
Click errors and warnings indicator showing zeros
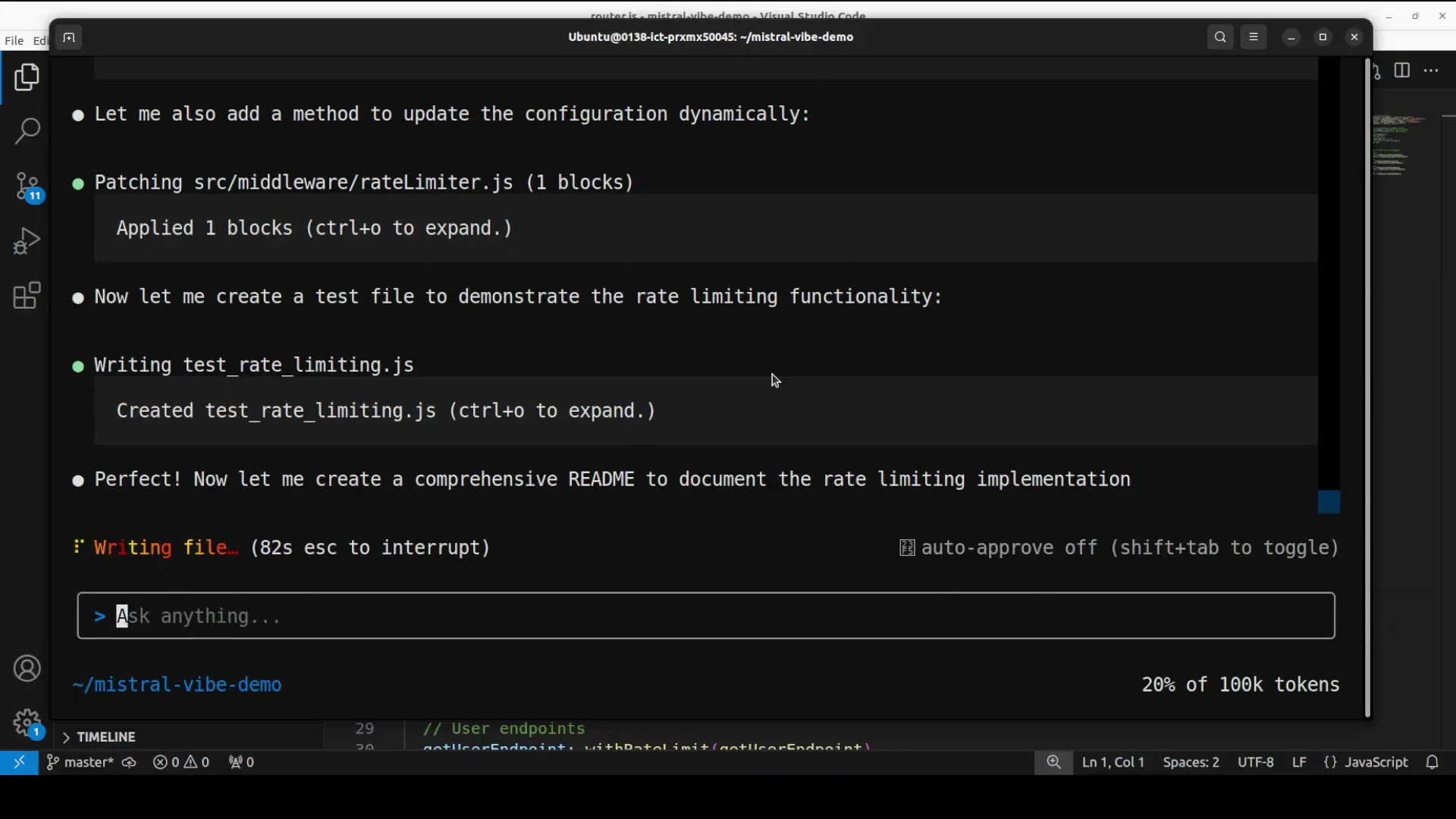pyautogui.click(x=181, y=763)
